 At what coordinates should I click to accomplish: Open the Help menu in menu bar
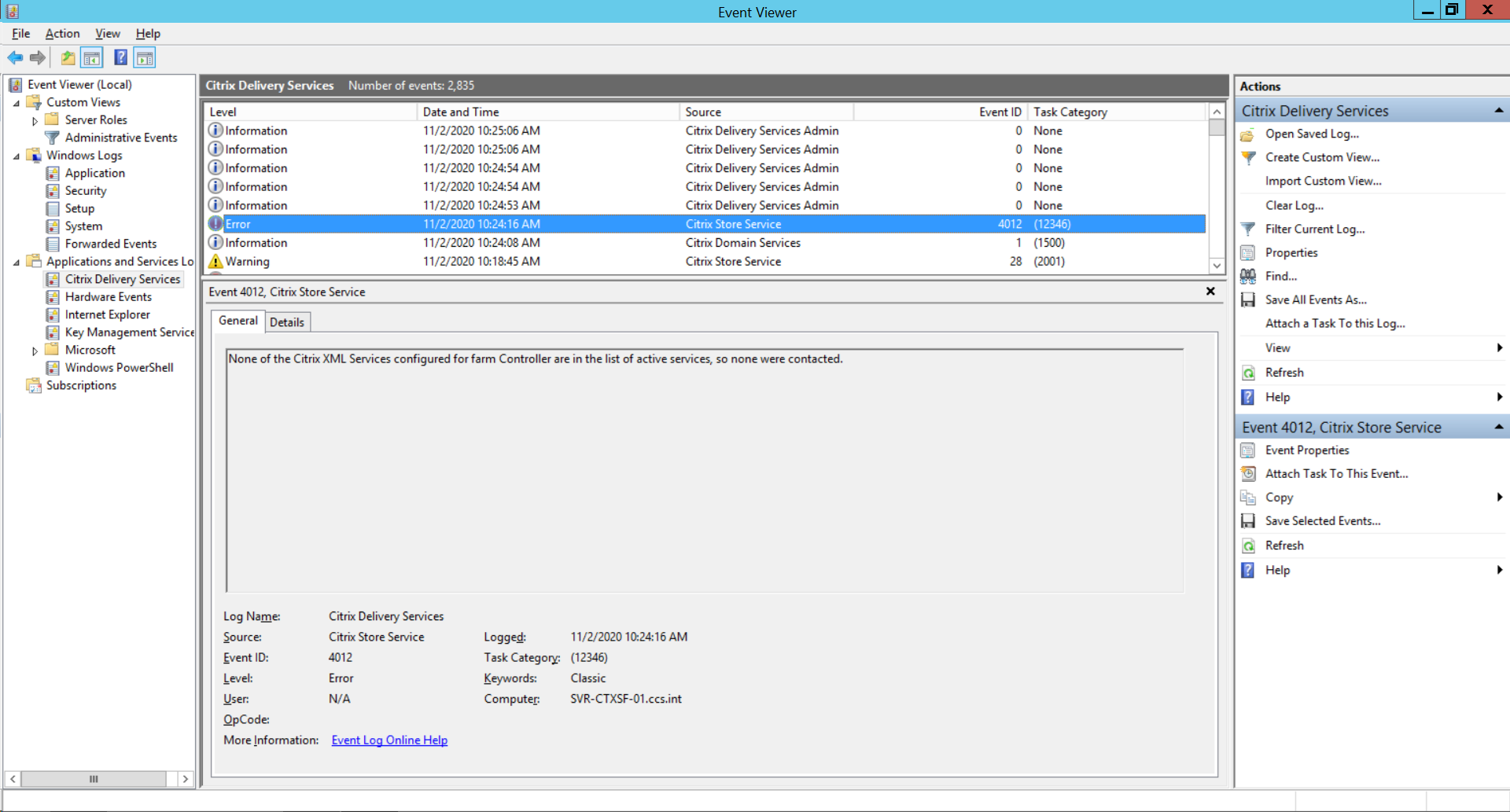coord(148,34)
